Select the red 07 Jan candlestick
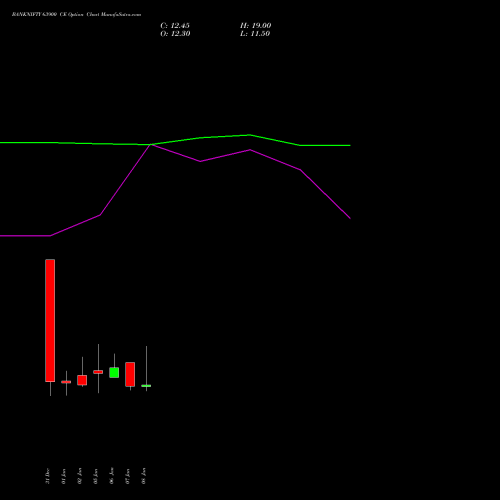 (130, 374)
